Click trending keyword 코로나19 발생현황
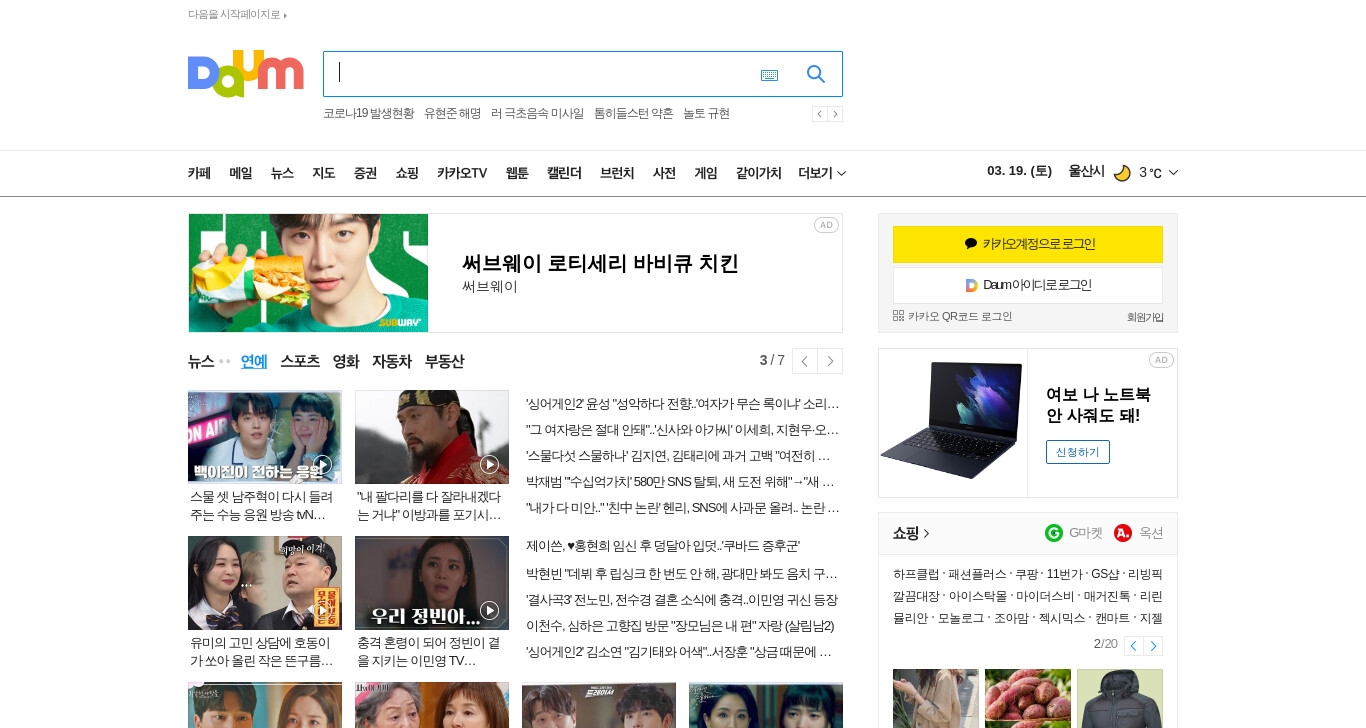Image resolution: width=1366 pixels, height=728 pixels. (368, 114)
